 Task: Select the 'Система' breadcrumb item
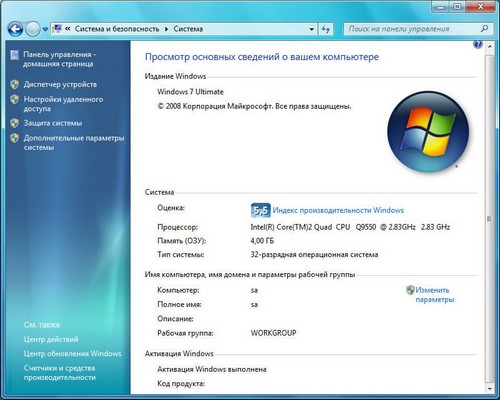[188, 29]
